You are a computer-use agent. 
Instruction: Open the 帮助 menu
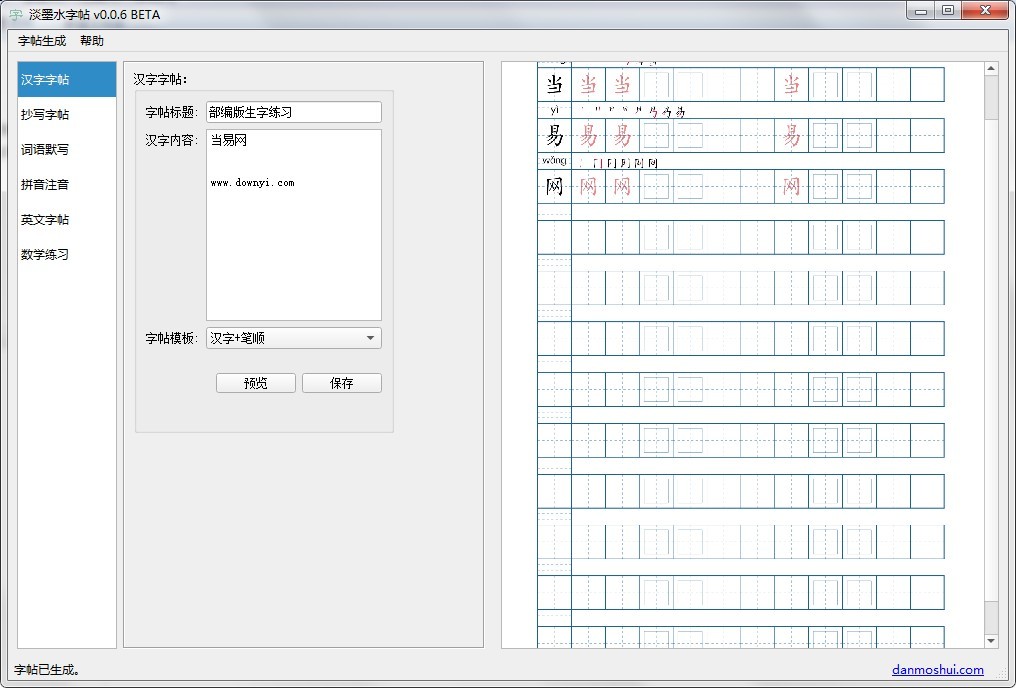[x=92, y=41]
